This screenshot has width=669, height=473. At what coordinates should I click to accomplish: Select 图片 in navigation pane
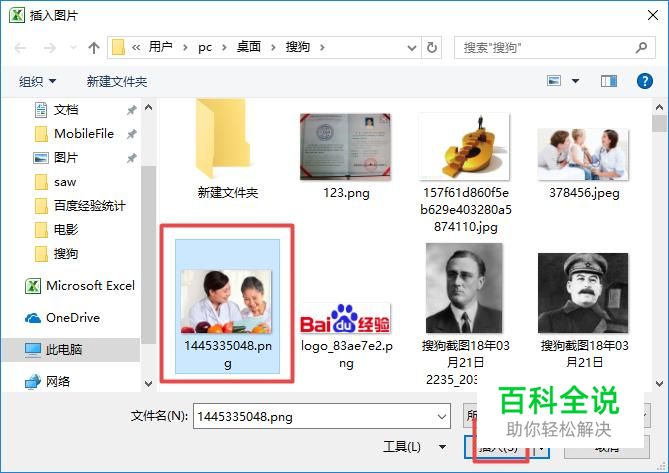[66, 158]
